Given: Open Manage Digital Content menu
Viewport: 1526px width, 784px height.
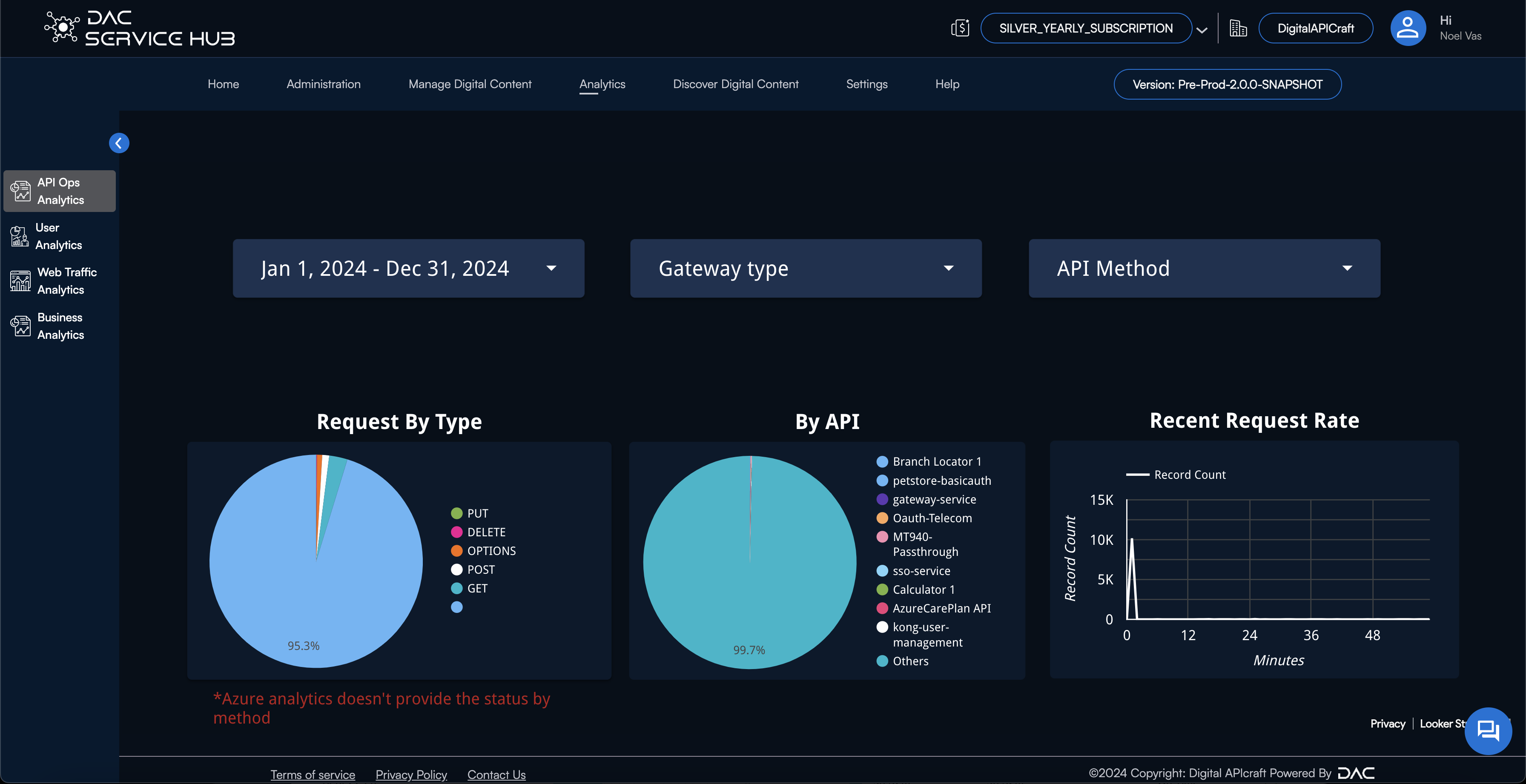Looking at the screenshot, I should coord(470,84).
